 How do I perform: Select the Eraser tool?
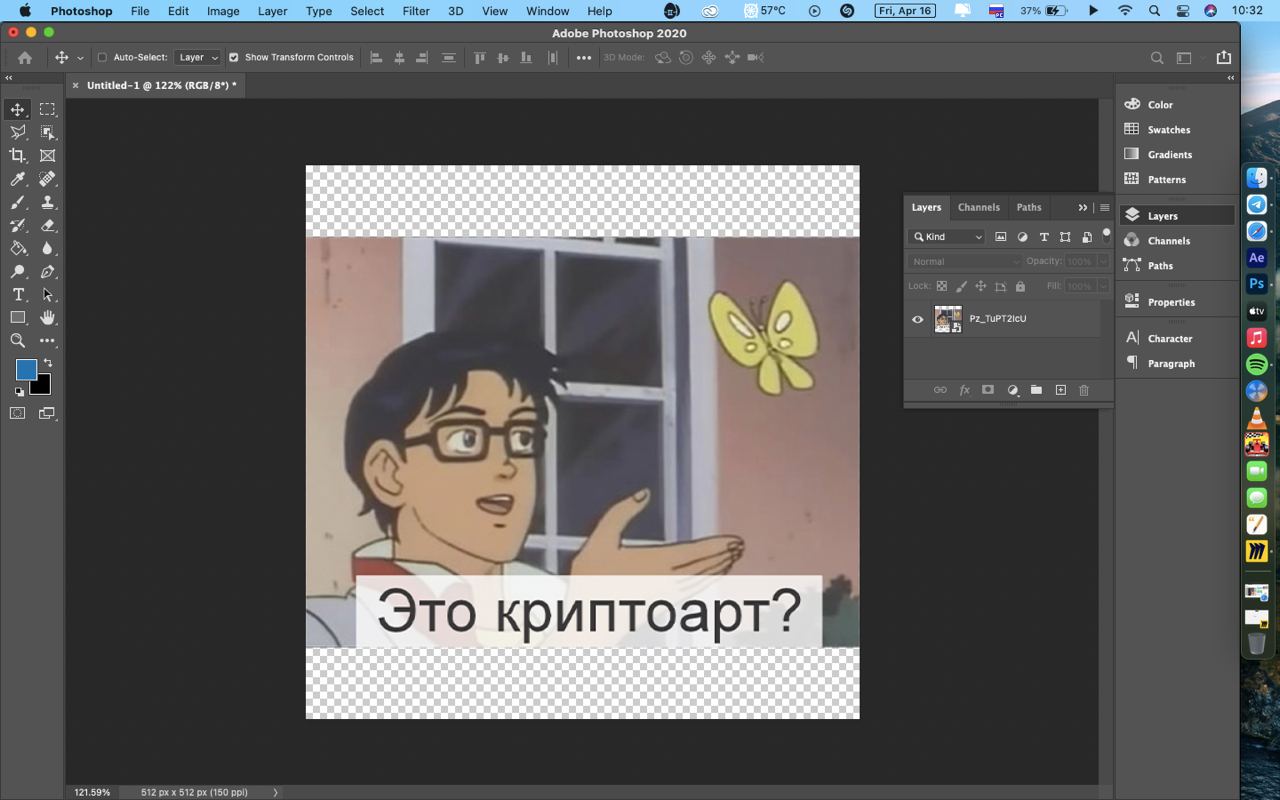47,225
